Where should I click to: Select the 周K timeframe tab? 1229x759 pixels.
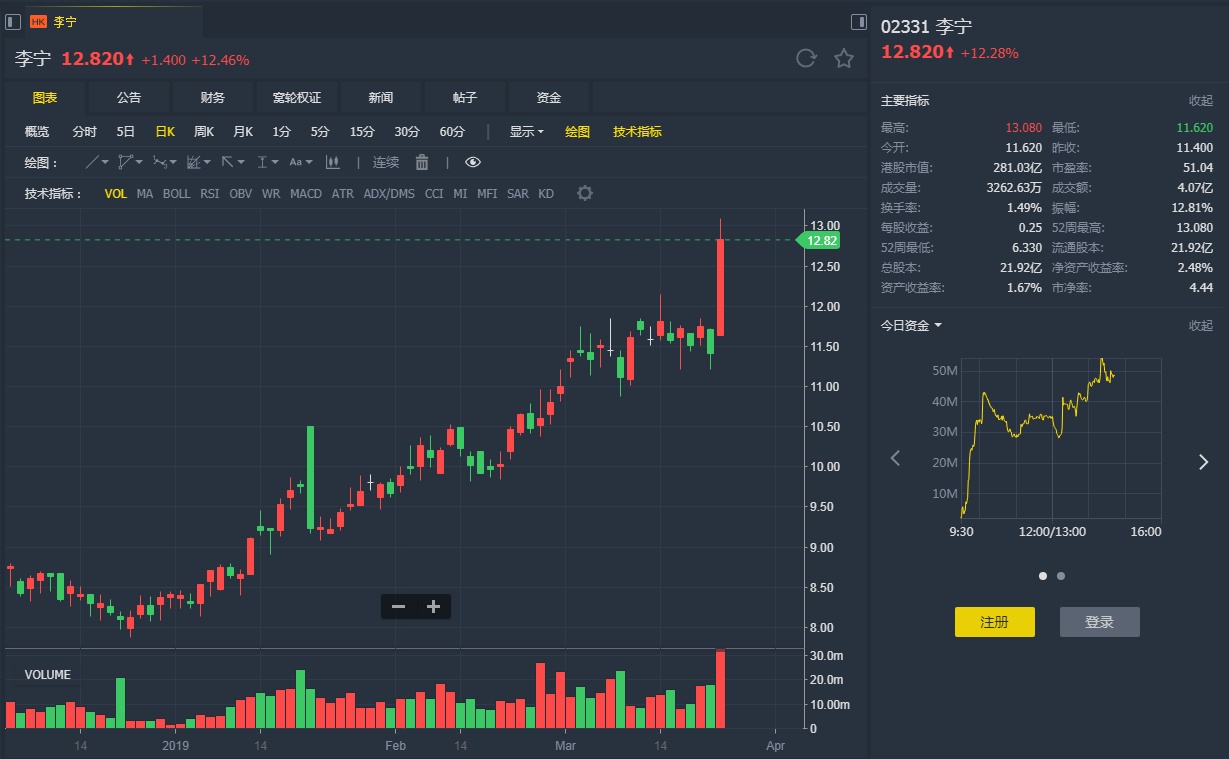coord(204,131)
